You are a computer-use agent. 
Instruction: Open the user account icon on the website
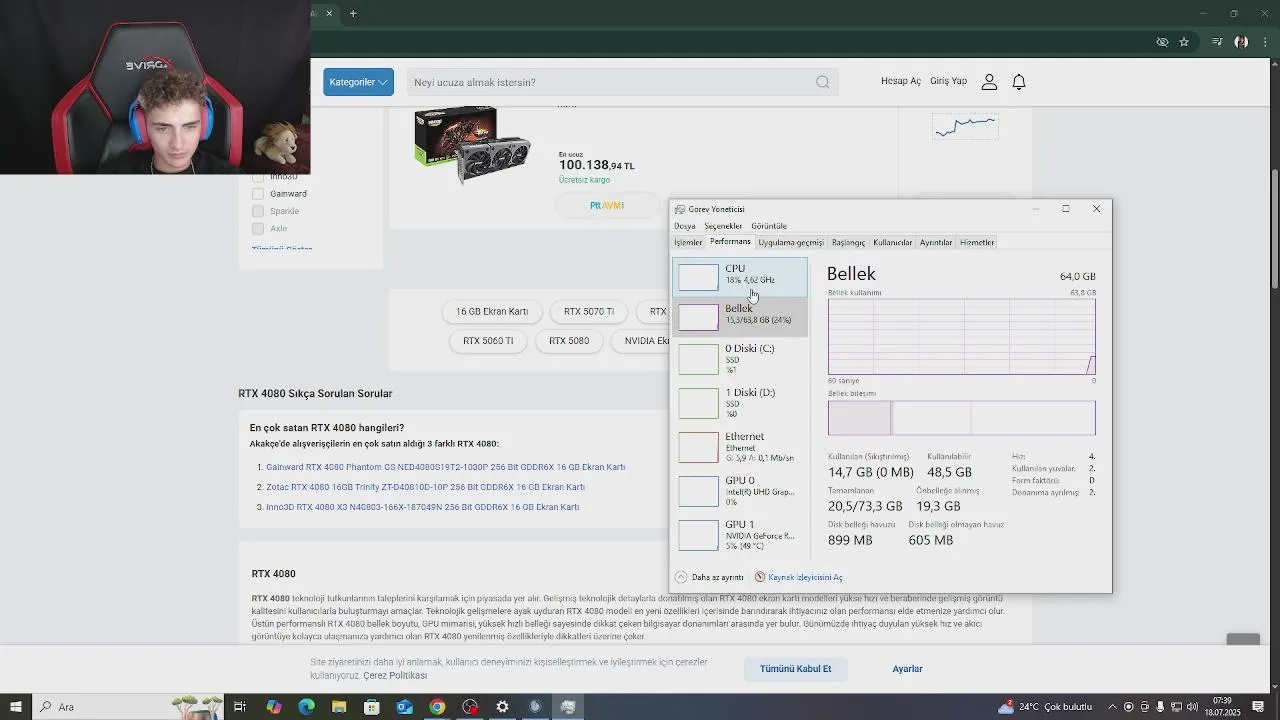pos(989,82)
